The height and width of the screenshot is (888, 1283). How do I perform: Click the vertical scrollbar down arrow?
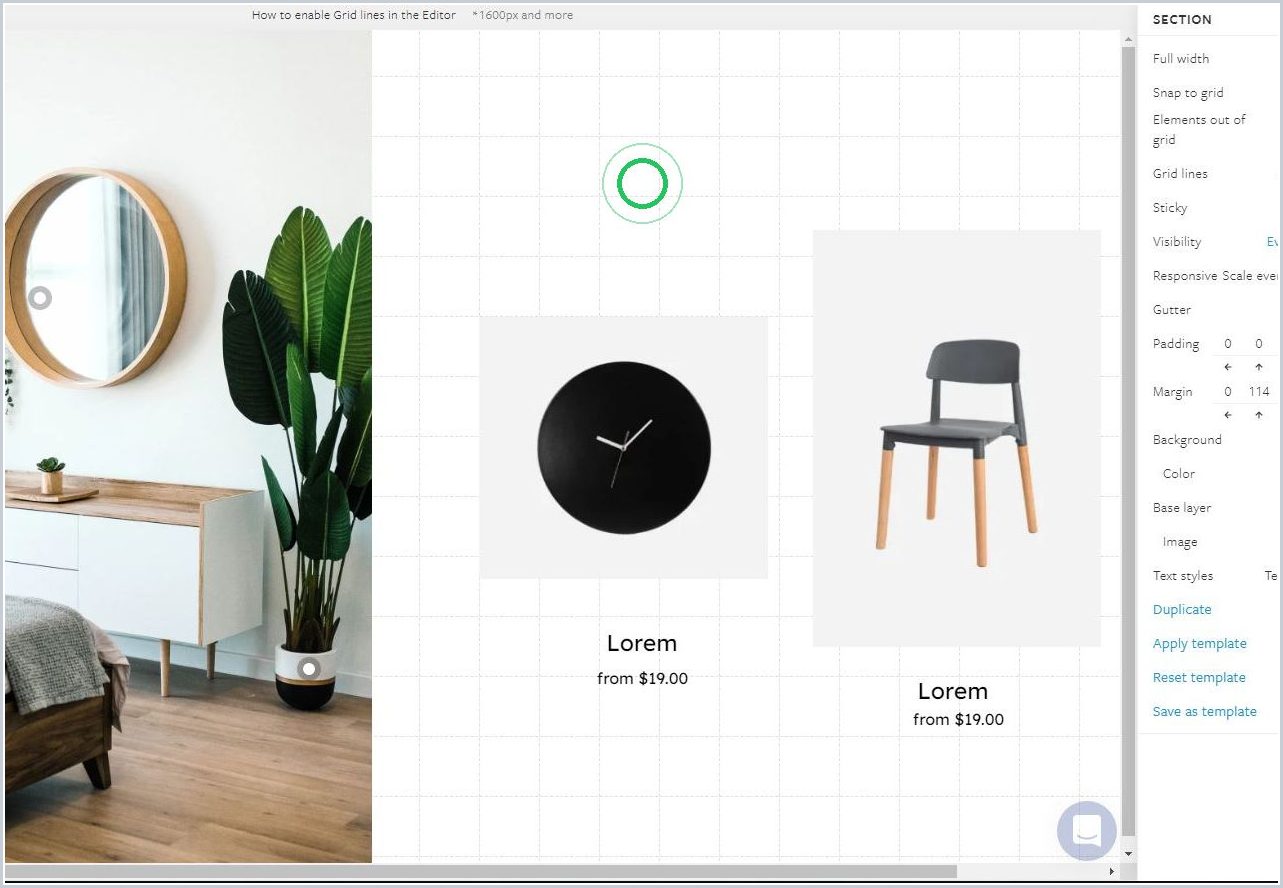pos(1128,854)
